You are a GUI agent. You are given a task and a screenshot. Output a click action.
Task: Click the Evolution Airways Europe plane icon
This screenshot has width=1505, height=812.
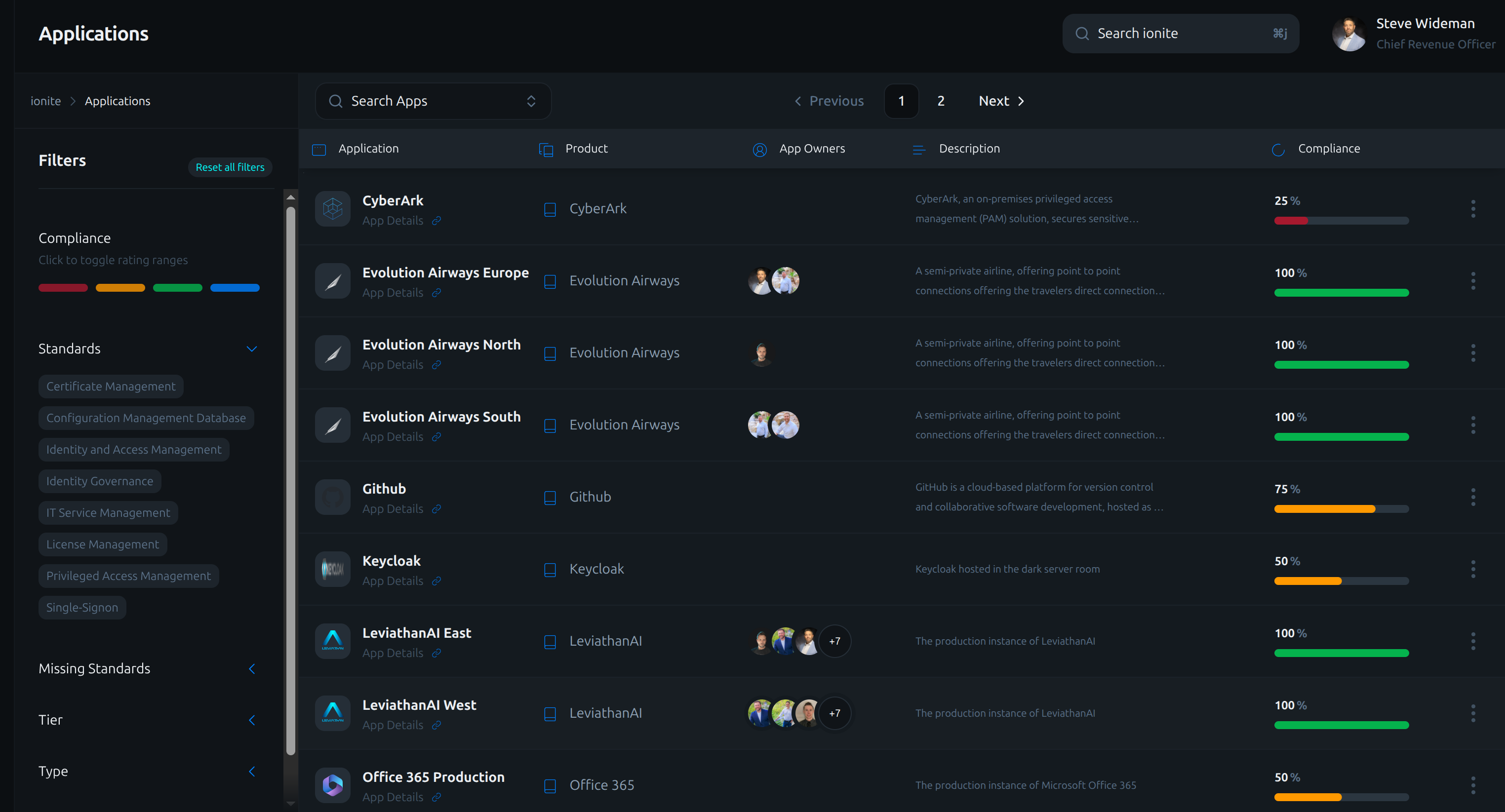pyautogui.click(x=332, y=281)
